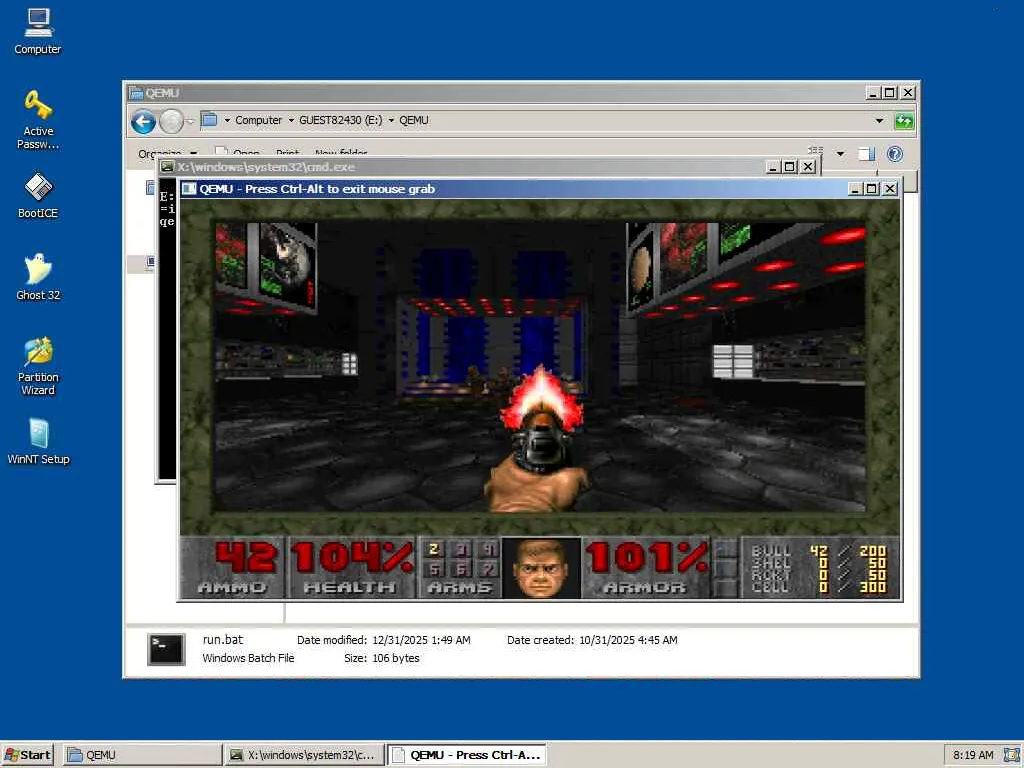Click the run.bat file icon in details pane

pos(167,649)
